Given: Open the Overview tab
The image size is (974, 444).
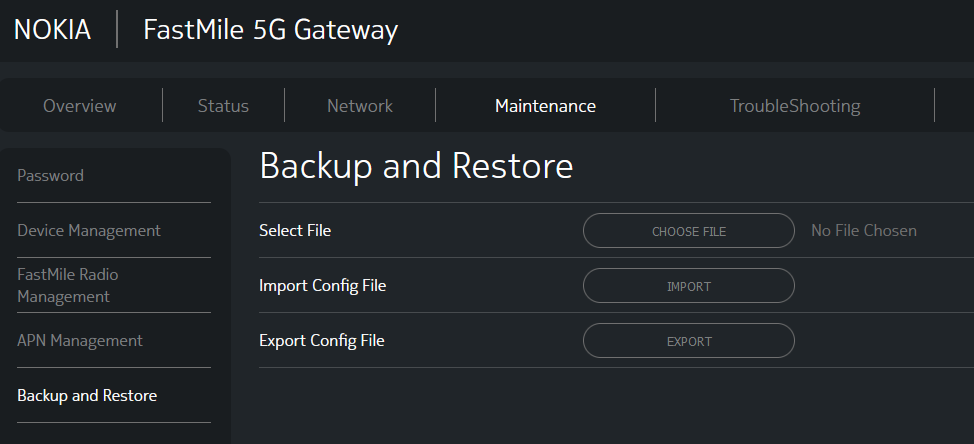Looking at the screenshot, I should [79, 106].
